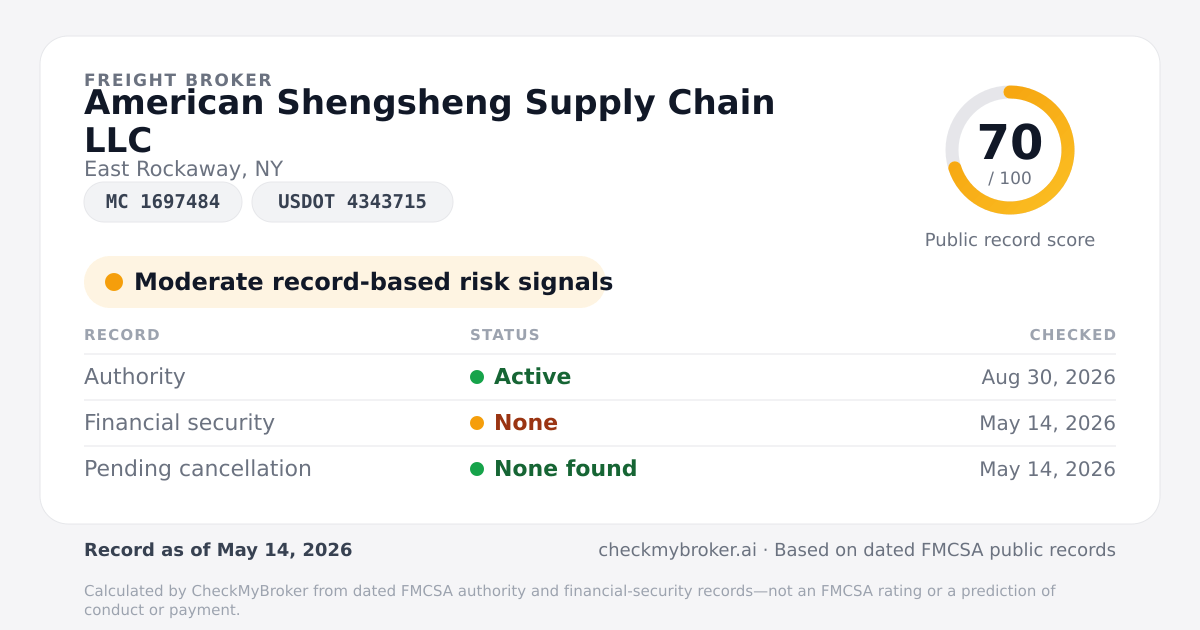This screenshot has height=630, width=1200.
Task: Click the orange dot in risk signals banner
Action: pyautogui.click(x=114, y=282)
